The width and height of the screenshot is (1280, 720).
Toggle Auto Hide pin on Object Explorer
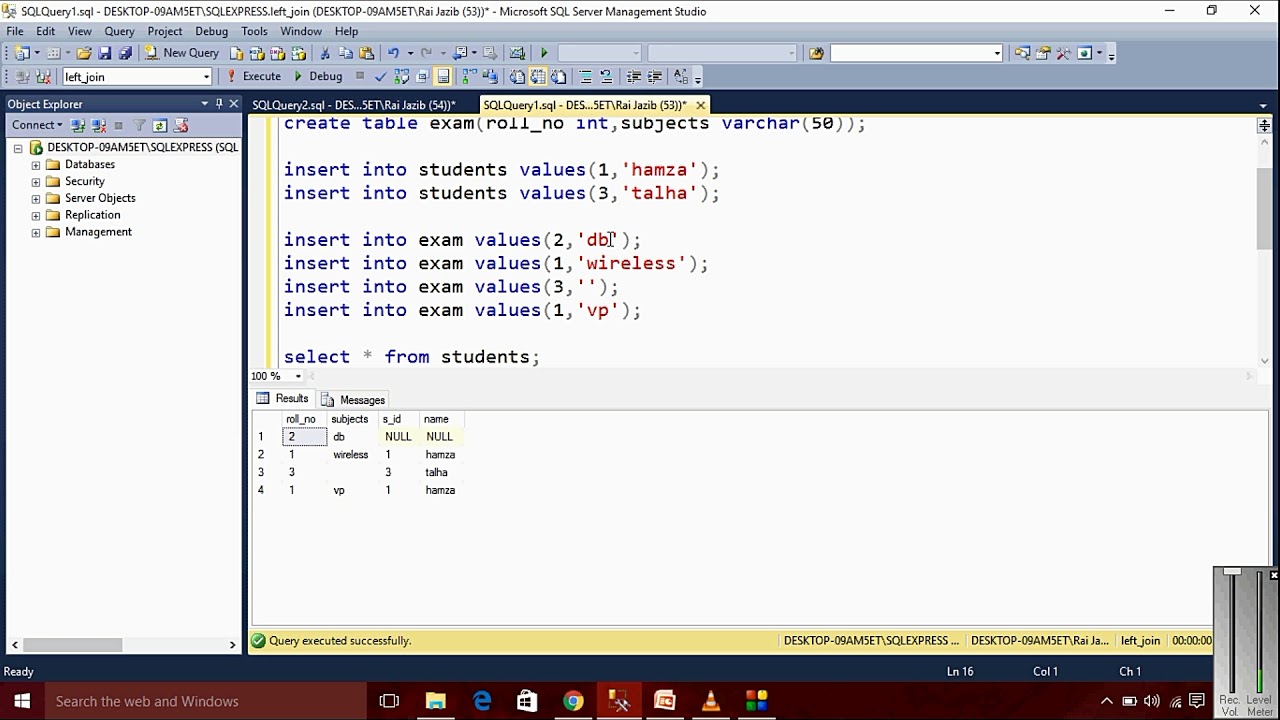[219, 104]
